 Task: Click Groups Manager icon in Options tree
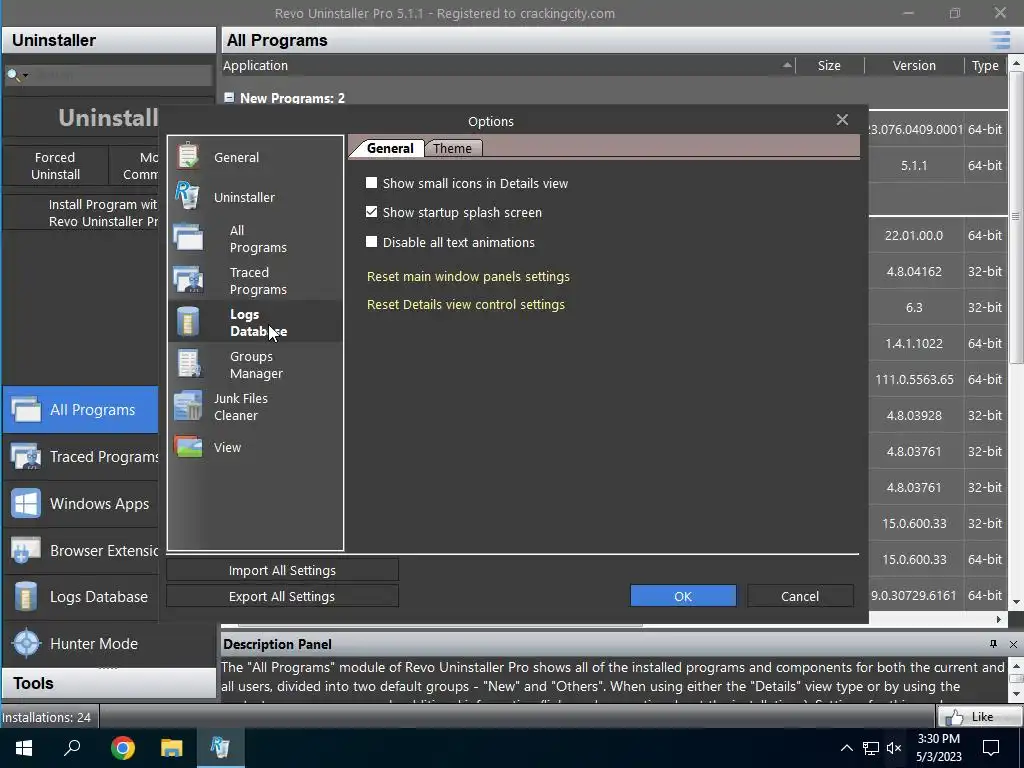(189, 364)
